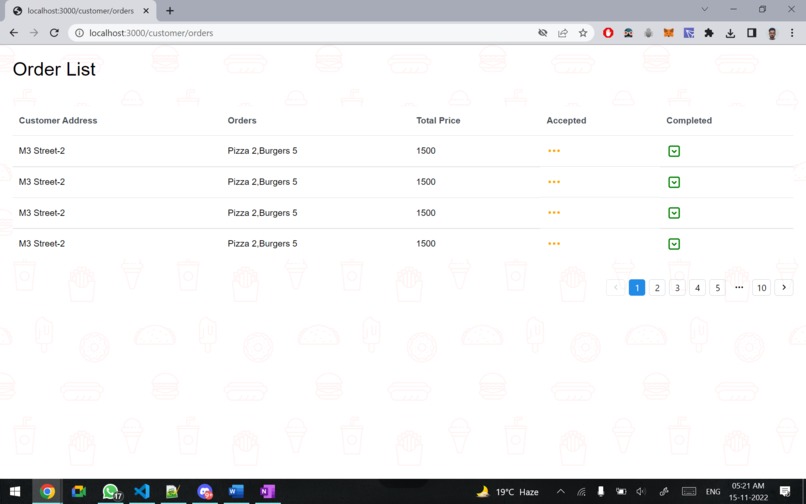806x504 pixels.
Task: Go back using the browser back arrow
Action: [14, 33]
